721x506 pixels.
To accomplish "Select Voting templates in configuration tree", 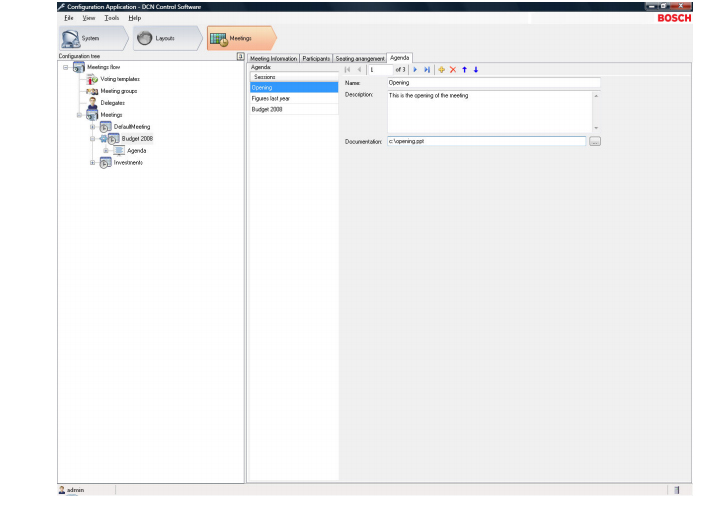I will 120,79.
